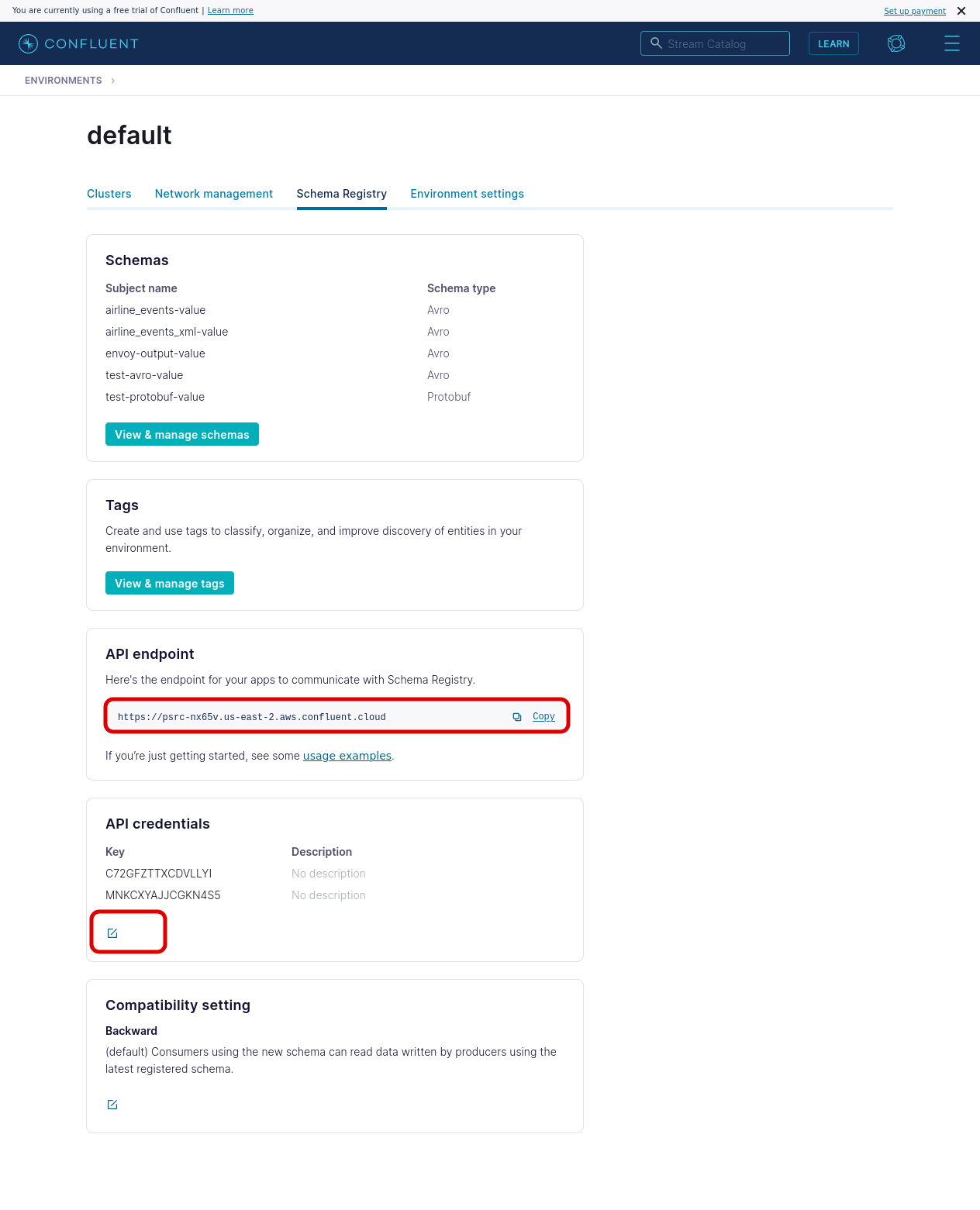Click the search magnifier icon

656,43
